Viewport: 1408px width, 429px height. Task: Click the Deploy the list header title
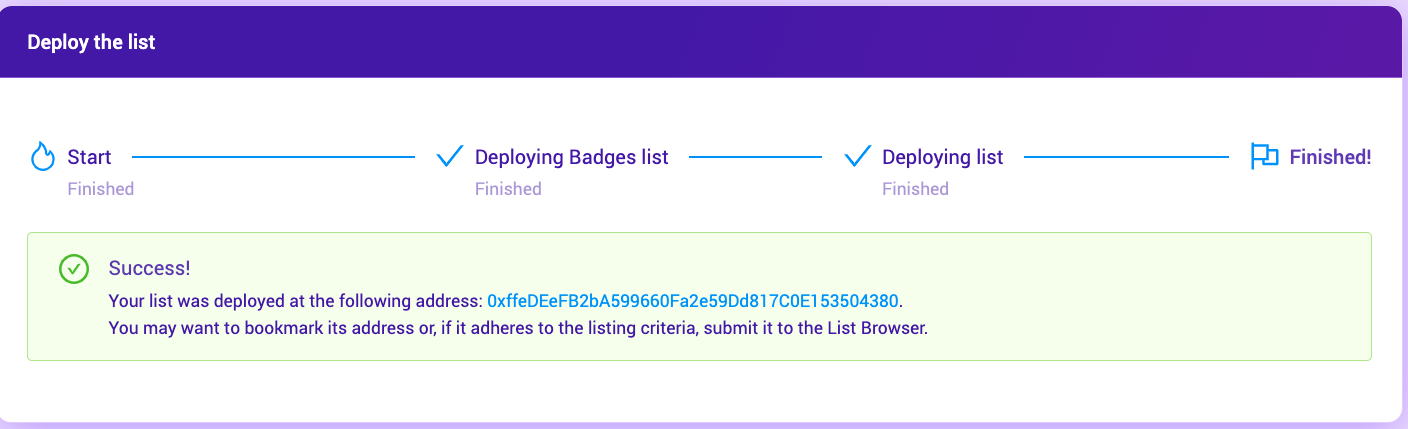pos(91,43)
